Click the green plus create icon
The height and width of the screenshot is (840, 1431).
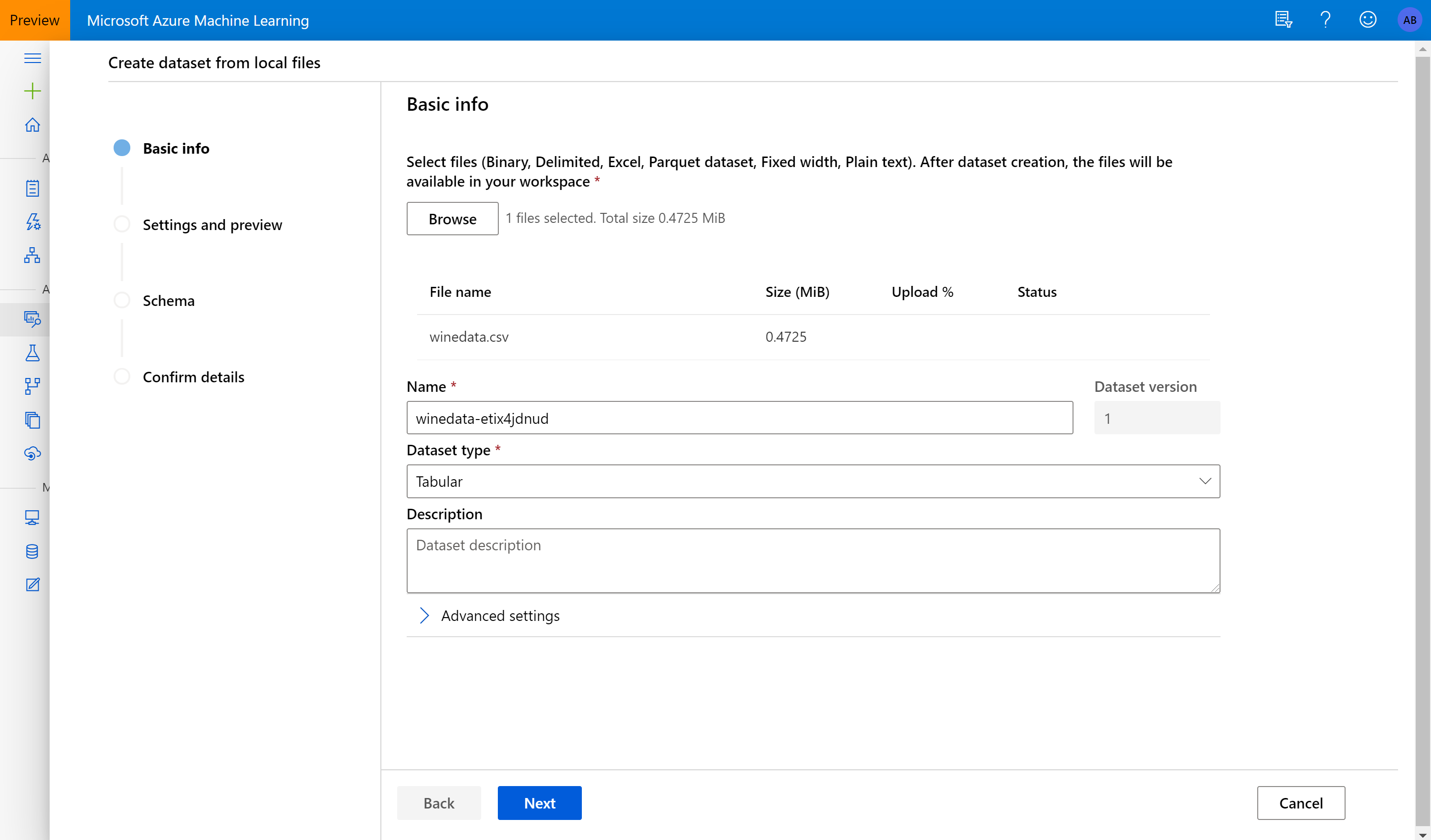pos(32,91)
